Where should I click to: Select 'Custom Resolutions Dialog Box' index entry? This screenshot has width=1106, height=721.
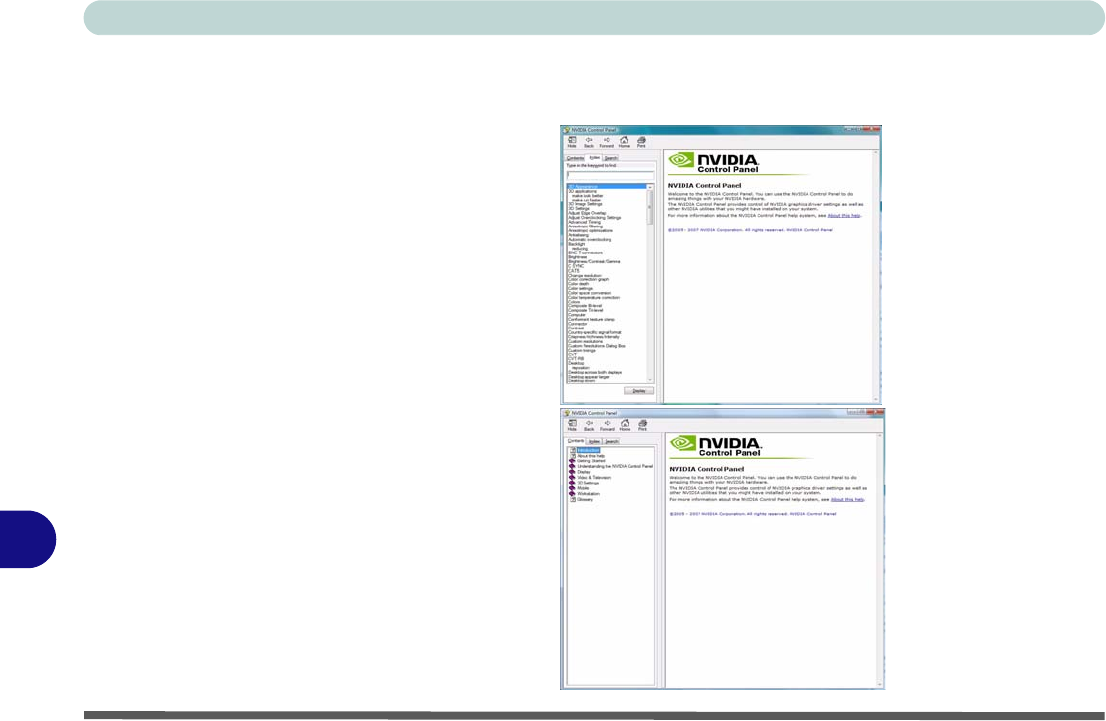click(597, 346)
